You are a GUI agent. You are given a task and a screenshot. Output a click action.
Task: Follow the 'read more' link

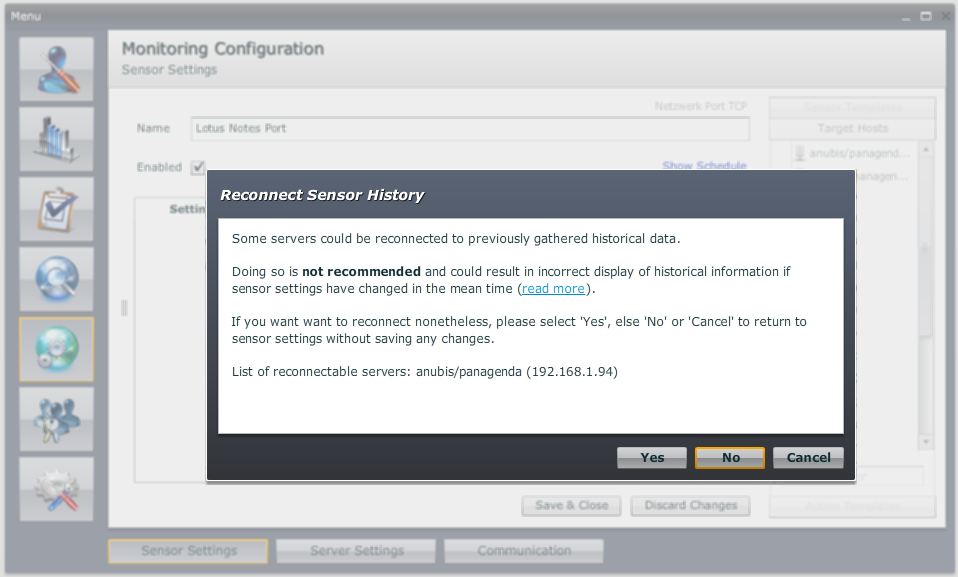(553, 288)
